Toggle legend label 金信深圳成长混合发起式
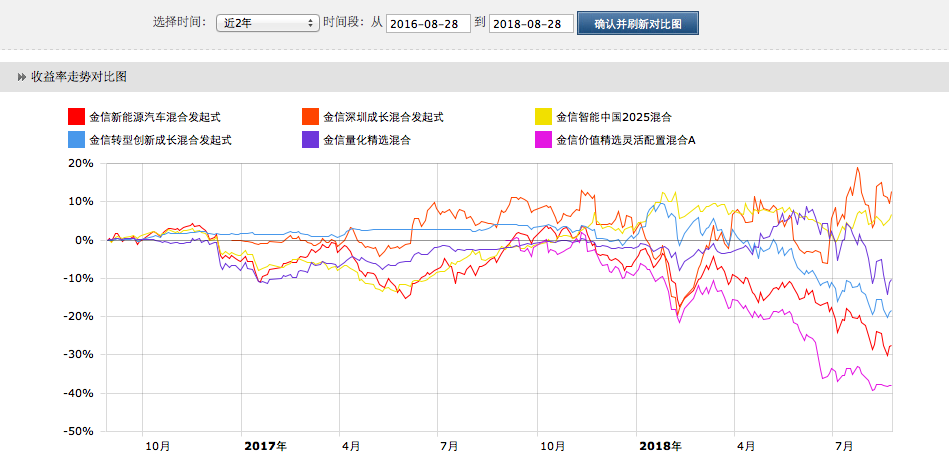The height and width of the screenshot is (470, 949). point(383,117)
